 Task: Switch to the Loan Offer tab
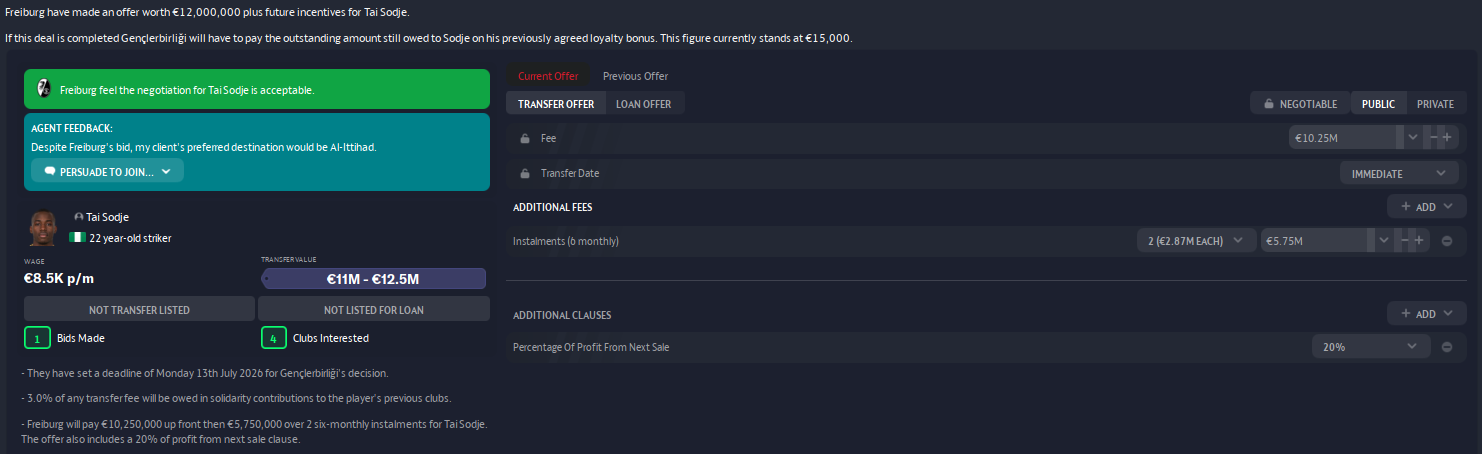(643, 103)
